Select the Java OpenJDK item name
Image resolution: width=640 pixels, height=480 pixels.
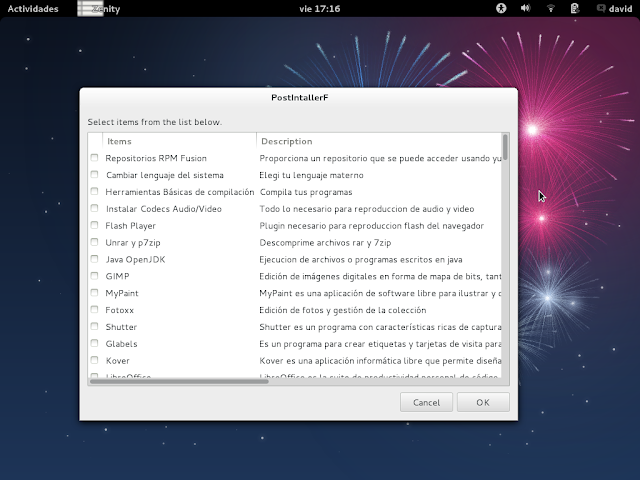point(136,260)
